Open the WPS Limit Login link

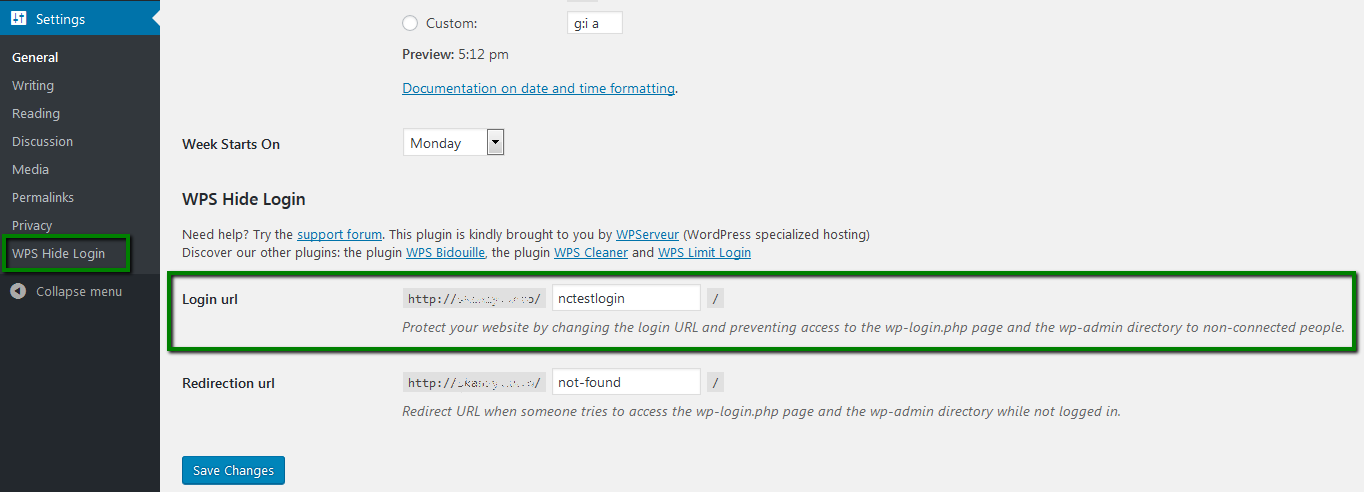(x=704, y=253)
